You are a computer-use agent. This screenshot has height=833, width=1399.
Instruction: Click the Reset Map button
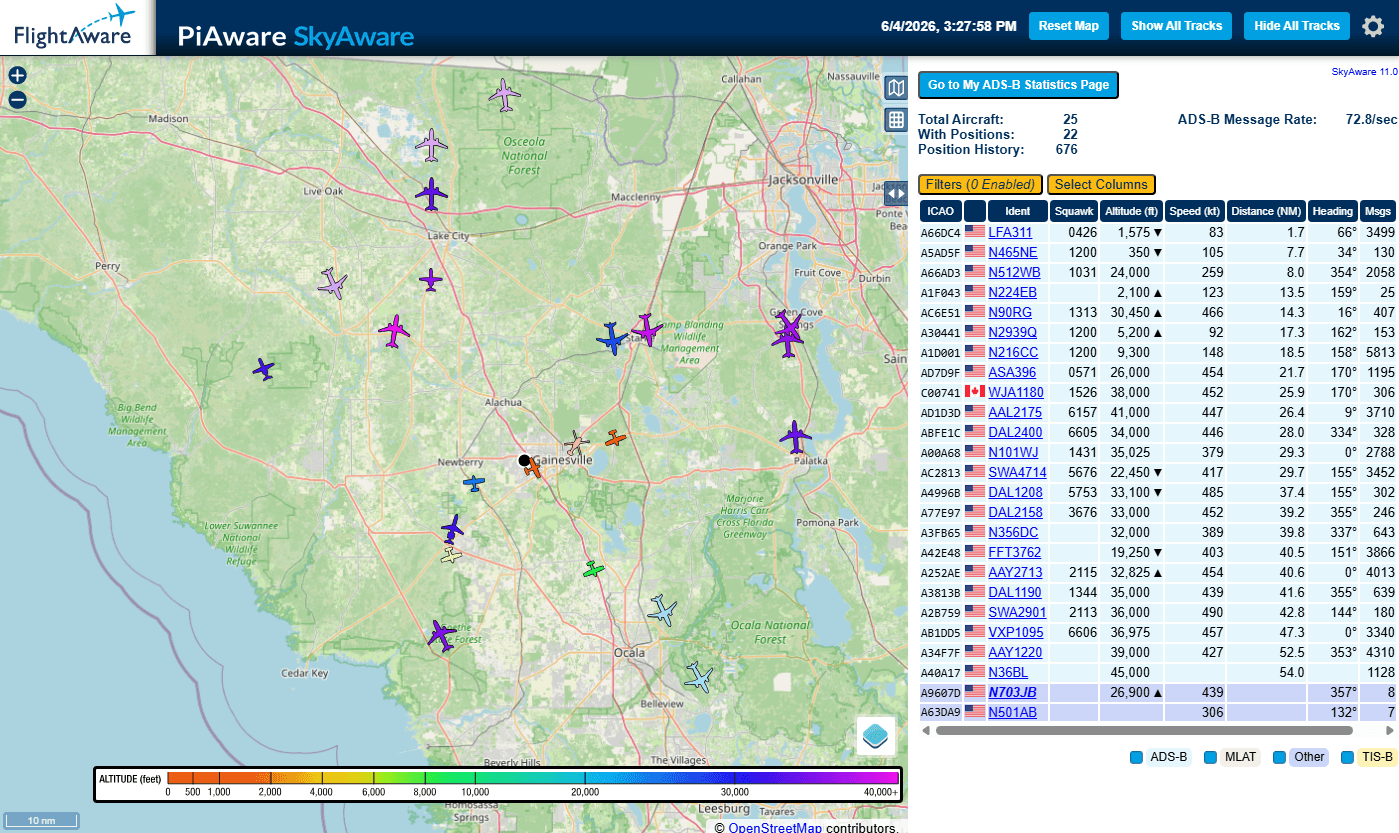[1069, 26]
